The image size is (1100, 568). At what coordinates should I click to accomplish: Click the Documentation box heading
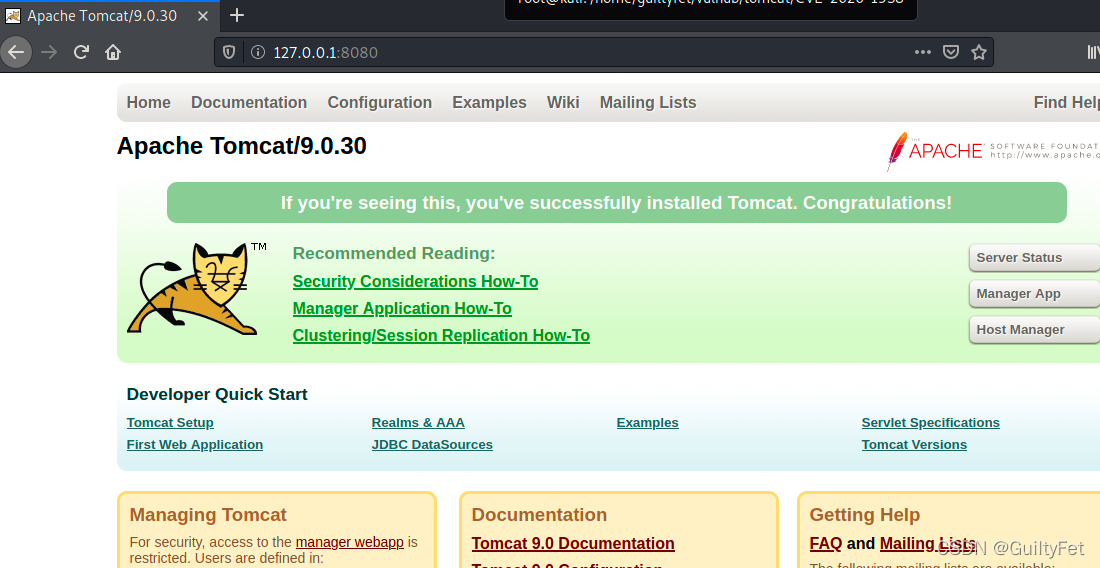click(x=539, y=515)
